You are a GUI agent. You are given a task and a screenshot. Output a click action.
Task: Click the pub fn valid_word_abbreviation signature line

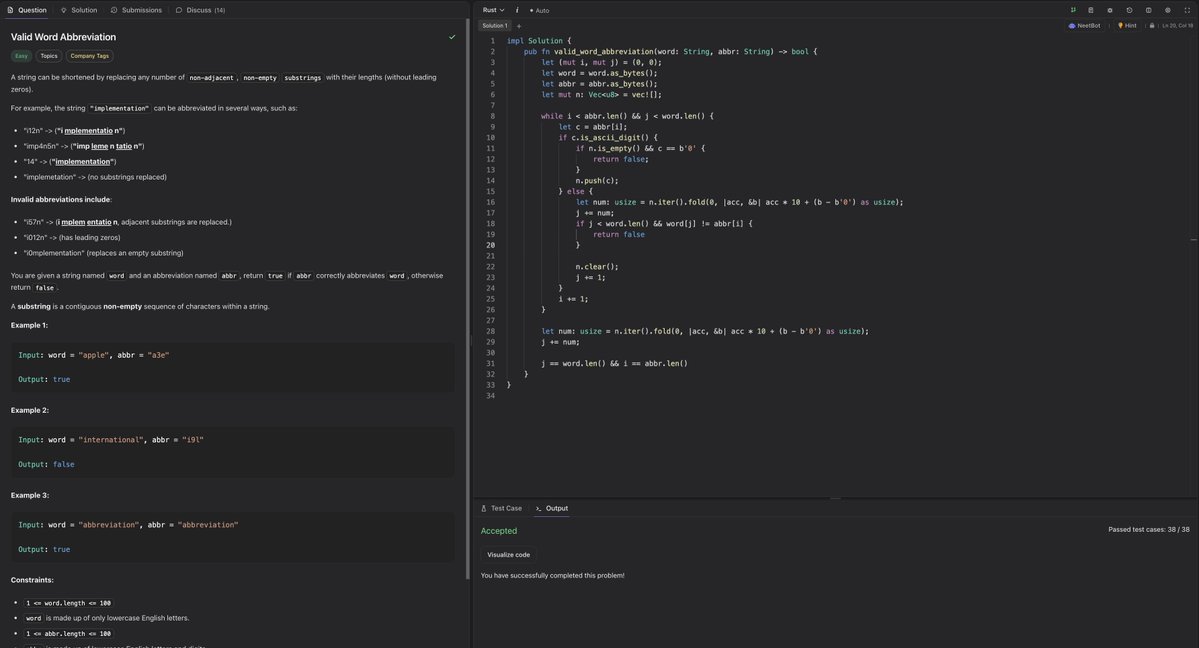pos(670,52)
